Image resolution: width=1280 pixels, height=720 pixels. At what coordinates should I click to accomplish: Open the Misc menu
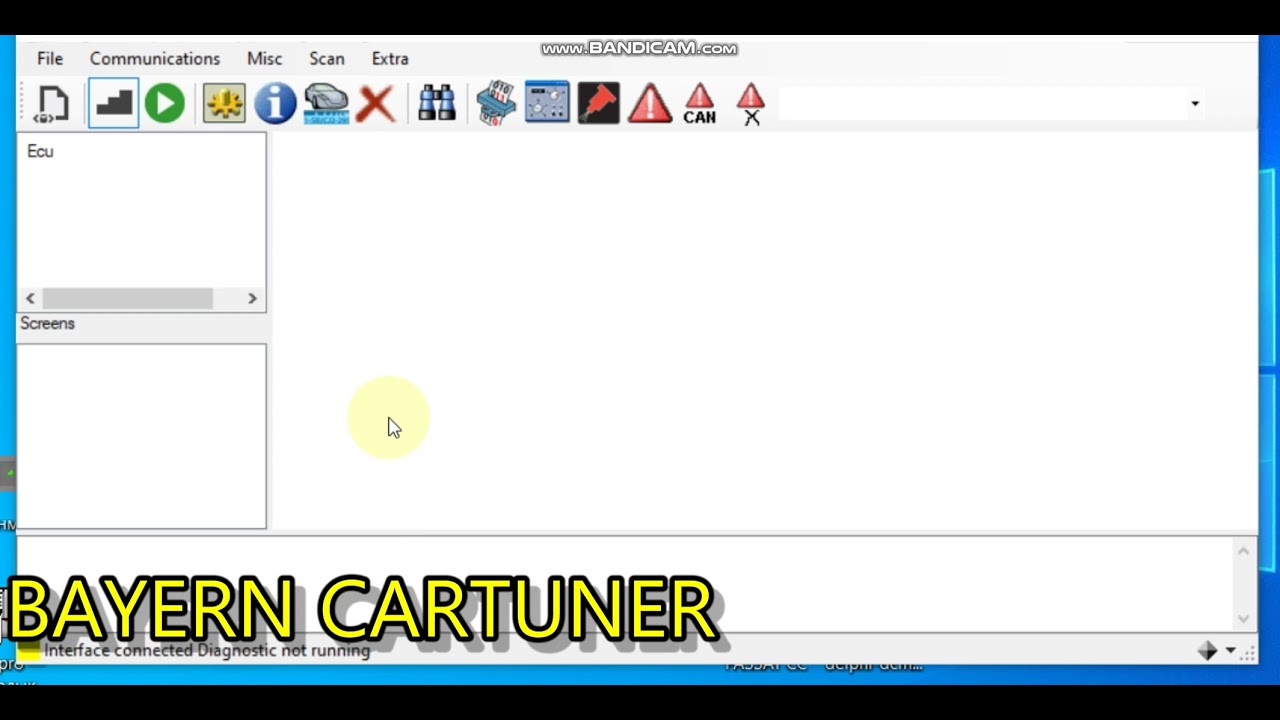point(265,59)
